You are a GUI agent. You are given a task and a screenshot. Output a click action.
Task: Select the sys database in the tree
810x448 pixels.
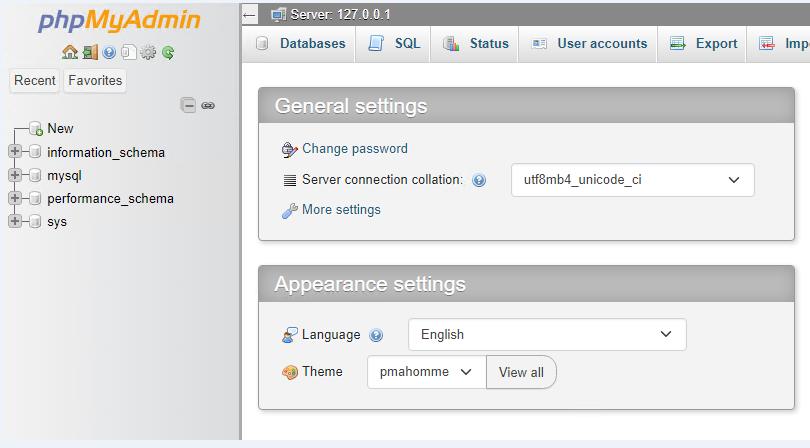(x=57, y=221)
